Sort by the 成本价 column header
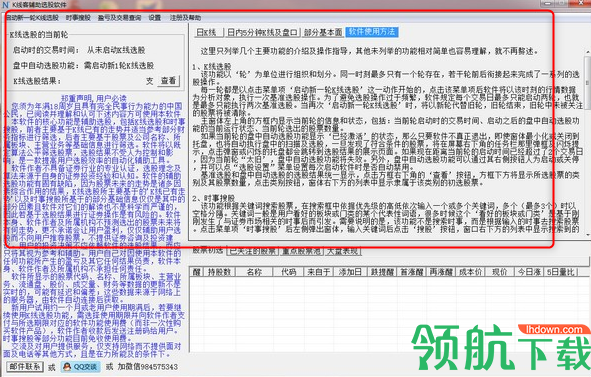 pos(470,272)
